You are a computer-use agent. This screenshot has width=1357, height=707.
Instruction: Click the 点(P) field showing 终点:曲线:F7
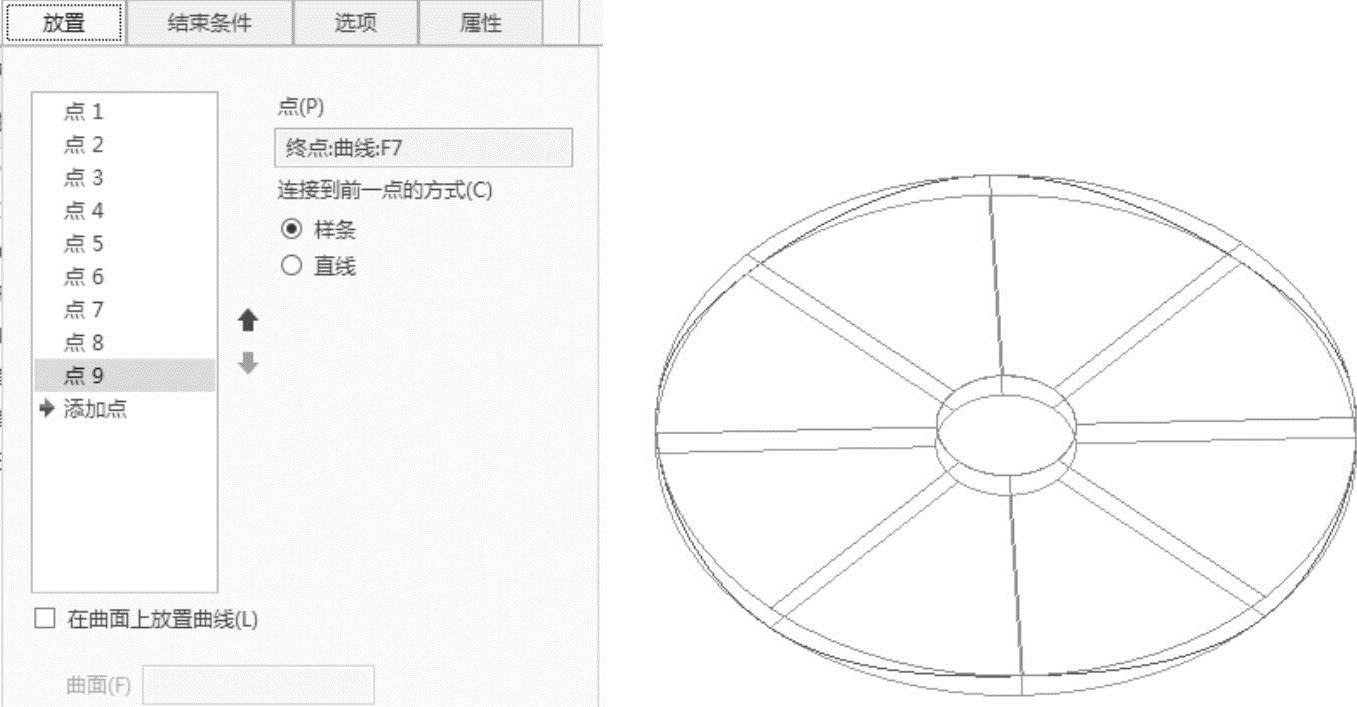[423, 148]
